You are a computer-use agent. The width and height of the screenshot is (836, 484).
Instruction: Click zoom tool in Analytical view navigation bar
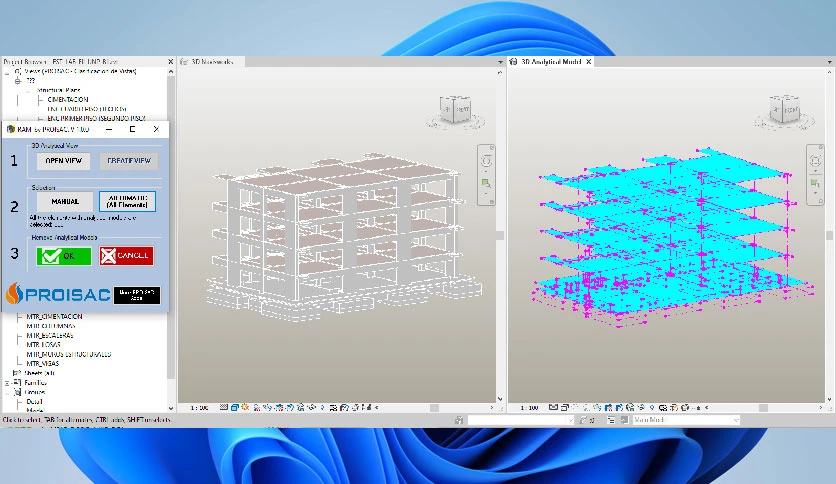(x=815, y=183)
